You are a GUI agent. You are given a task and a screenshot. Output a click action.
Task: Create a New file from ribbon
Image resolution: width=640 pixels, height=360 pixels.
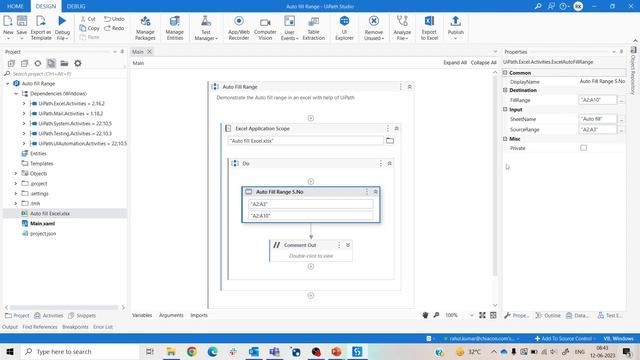click(x=8, y=27)
